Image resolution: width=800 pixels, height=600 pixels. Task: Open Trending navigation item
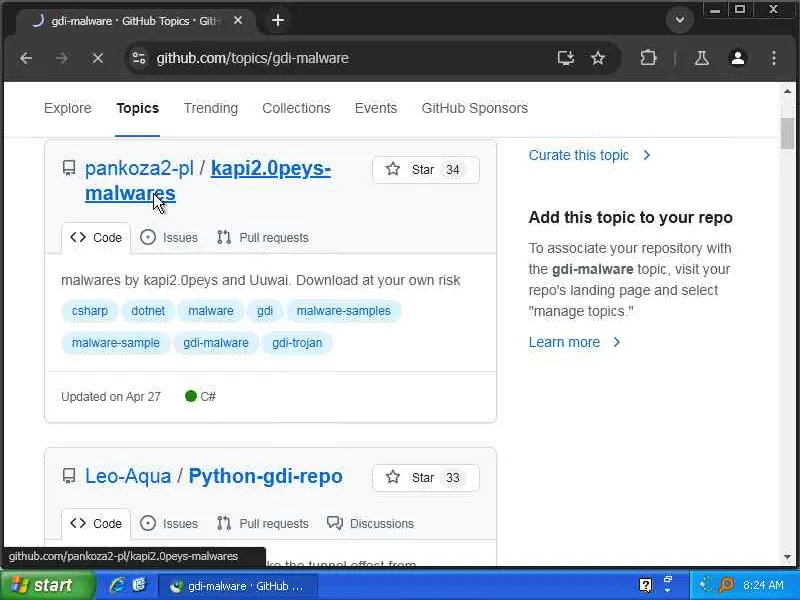coord(211,108)
